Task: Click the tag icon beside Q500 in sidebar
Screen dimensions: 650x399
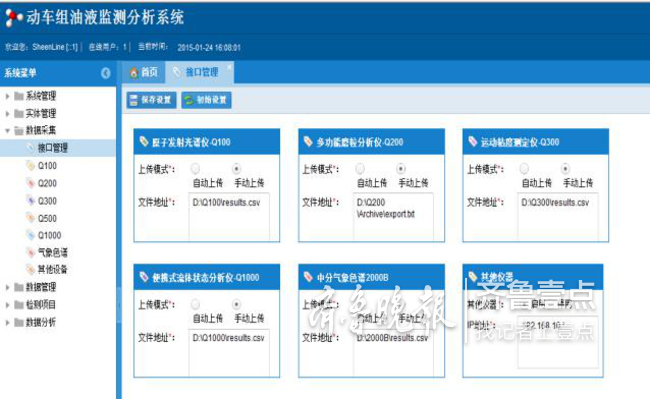Action: 31,218
